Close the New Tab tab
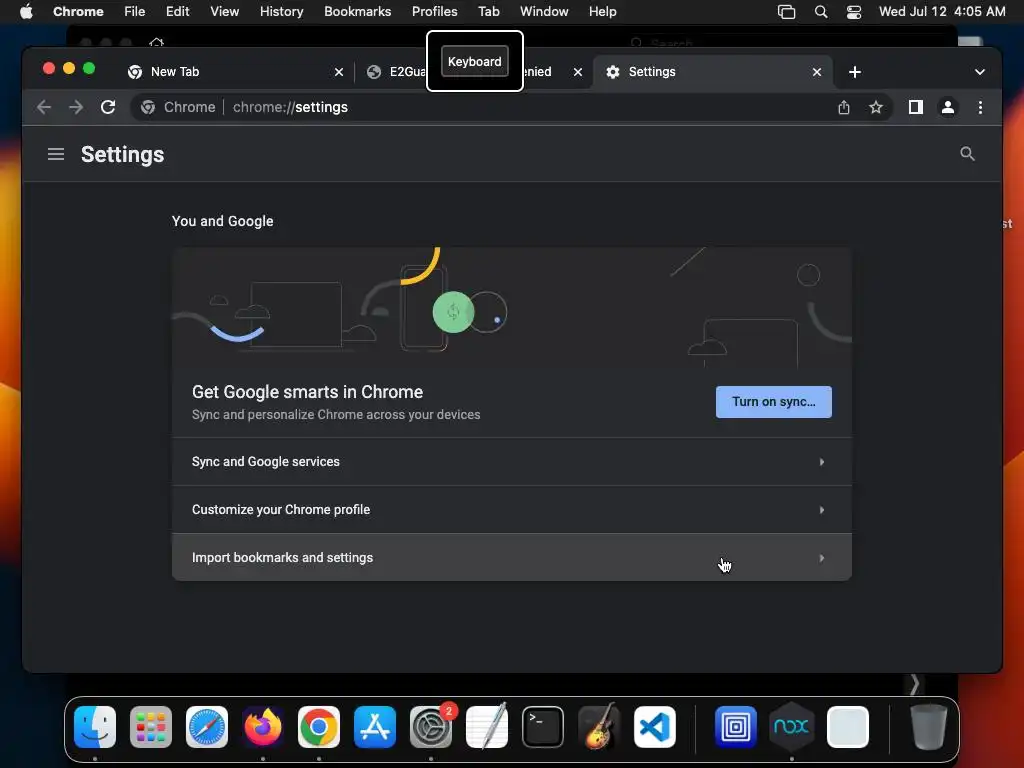Viewport: 1024px width, 768px height. pos(339,72)
